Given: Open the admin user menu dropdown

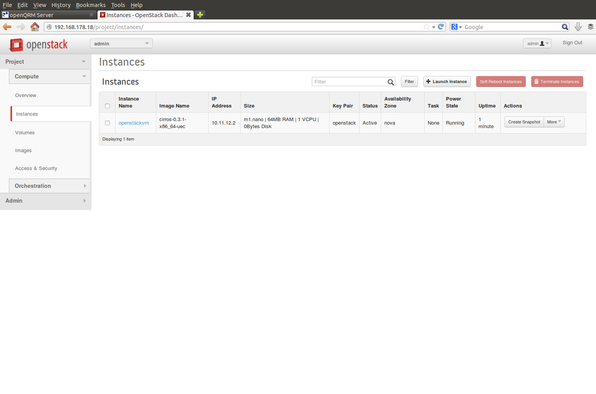Looking at the screenshot, I should point(537,44).
